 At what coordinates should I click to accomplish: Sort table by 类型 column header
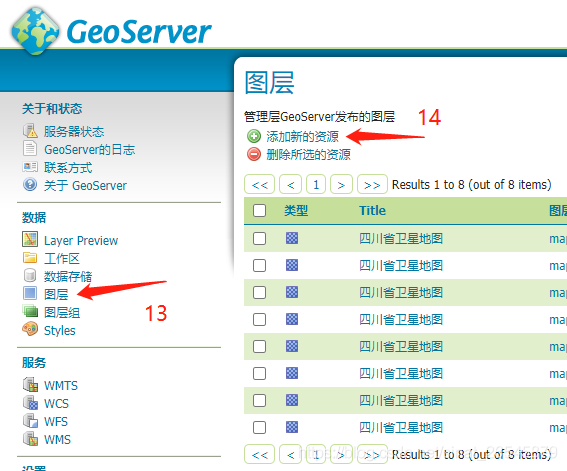(296, 210)
